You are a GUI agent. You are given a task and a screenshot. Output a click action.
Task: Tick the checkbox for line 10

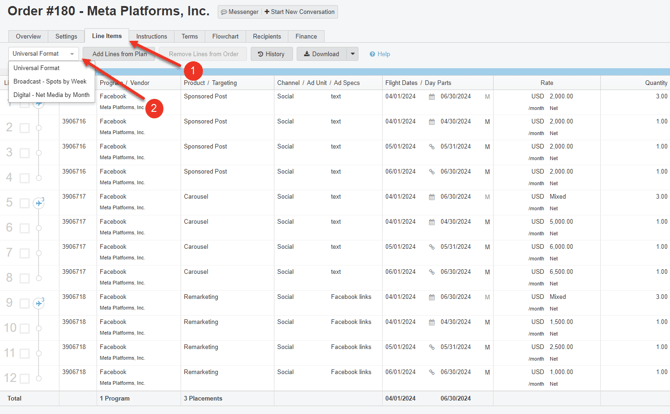coord(25,329)
